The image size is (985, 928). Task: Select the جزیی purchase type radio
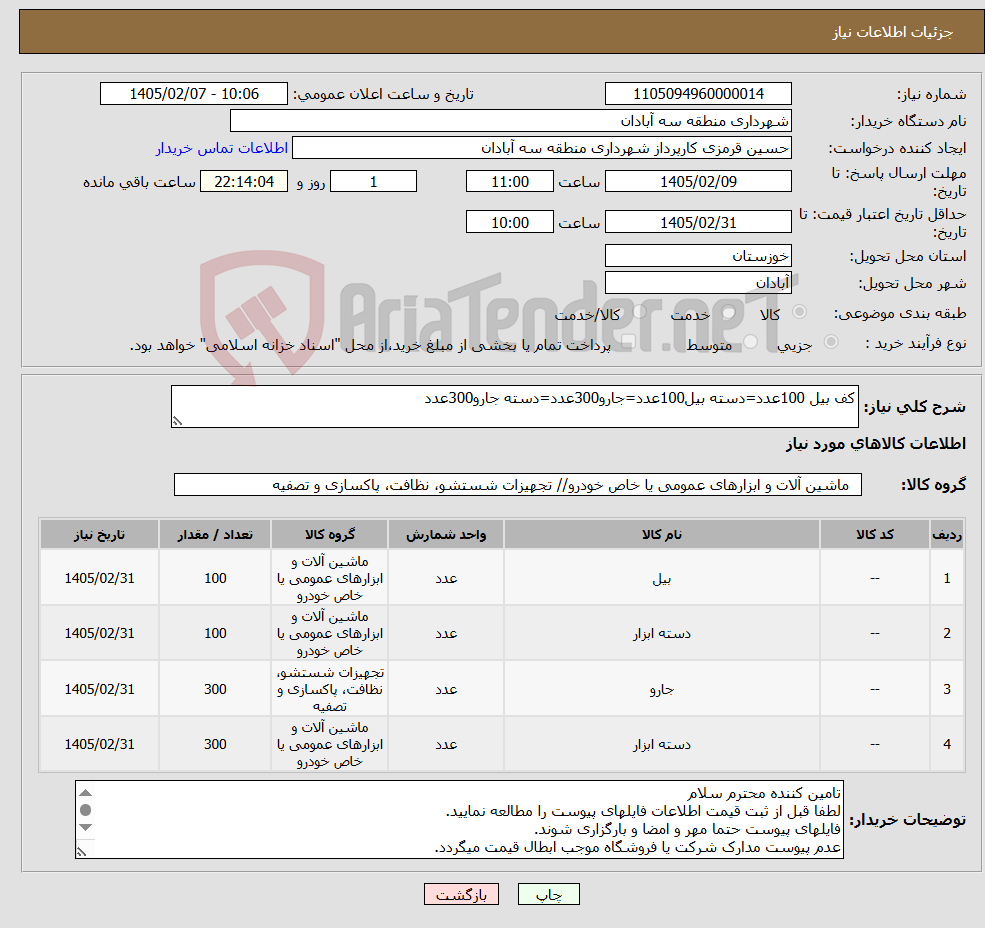click(x=830, y=341)
